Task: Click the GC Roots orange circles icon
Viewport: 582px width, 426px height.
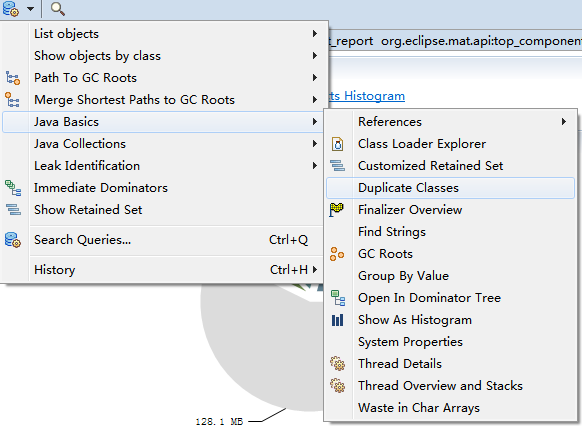Action: [x=337, y=254]
